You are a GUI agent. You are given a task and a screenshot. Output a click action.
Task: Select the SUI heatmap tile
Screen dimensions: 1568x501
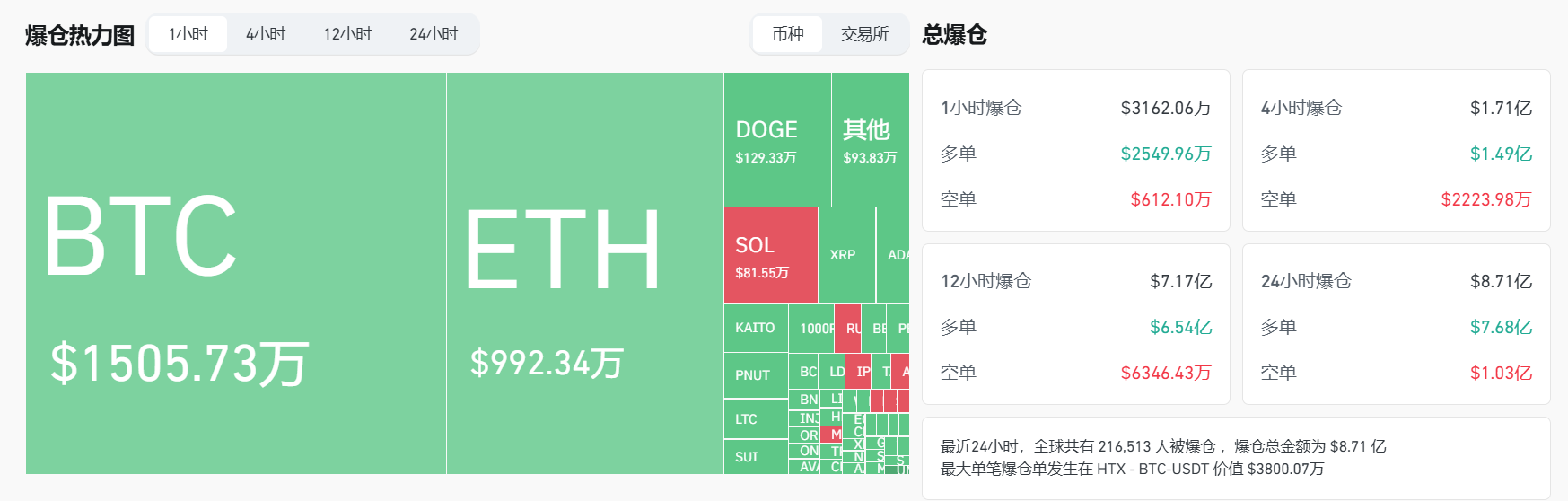(756, 457)
